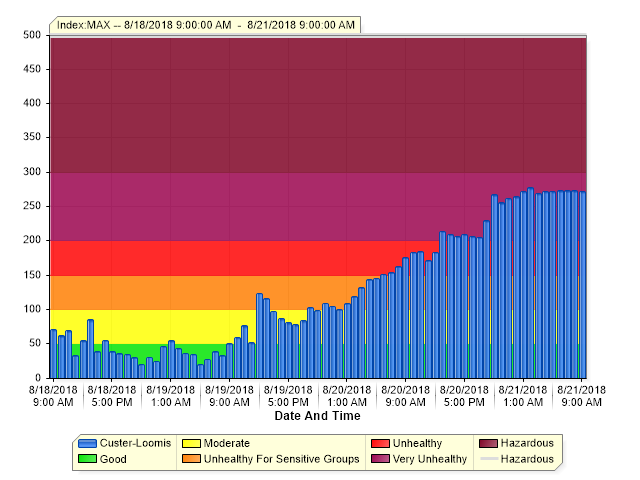Select the 8/21/2018 1:00 AM axis label

coord(523,396)
